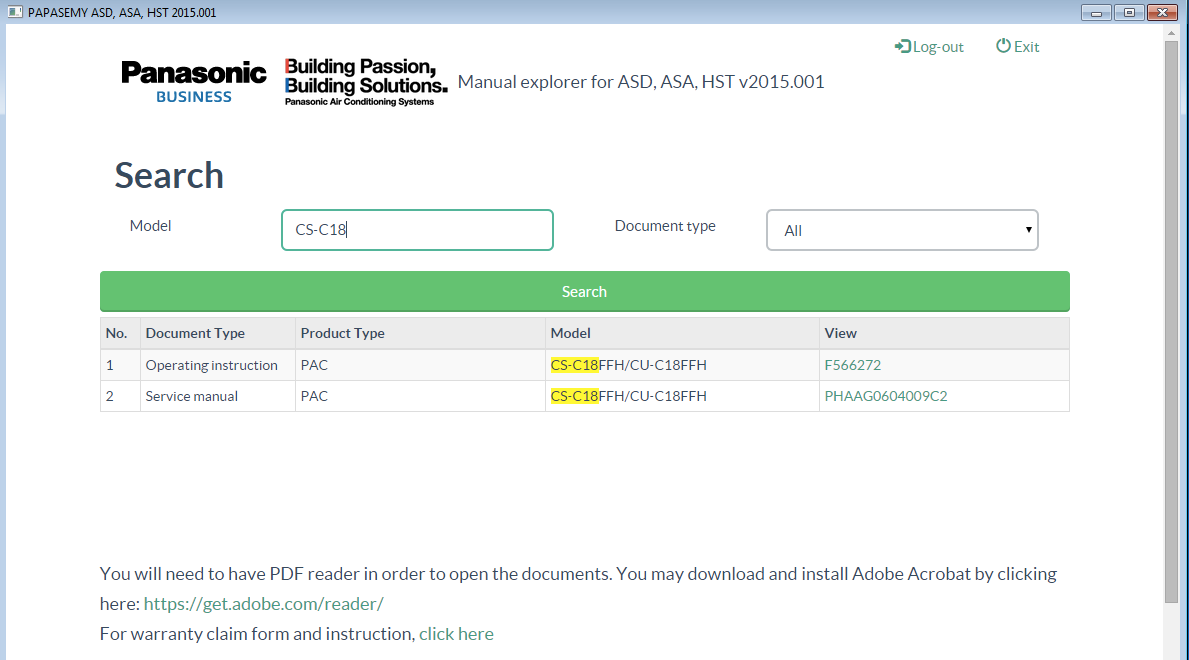Follow the get.adobe.com/reader link

click(x=263, y=604)
